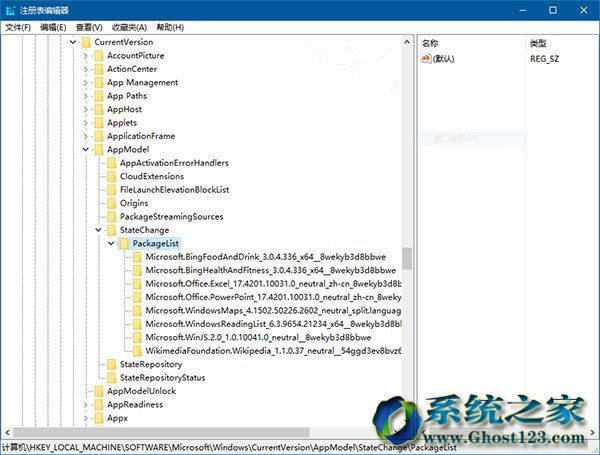Click the CloudExtensions folder icon
Image resolution: width=600 pixels, height=455 pixels.
point(111,176)
